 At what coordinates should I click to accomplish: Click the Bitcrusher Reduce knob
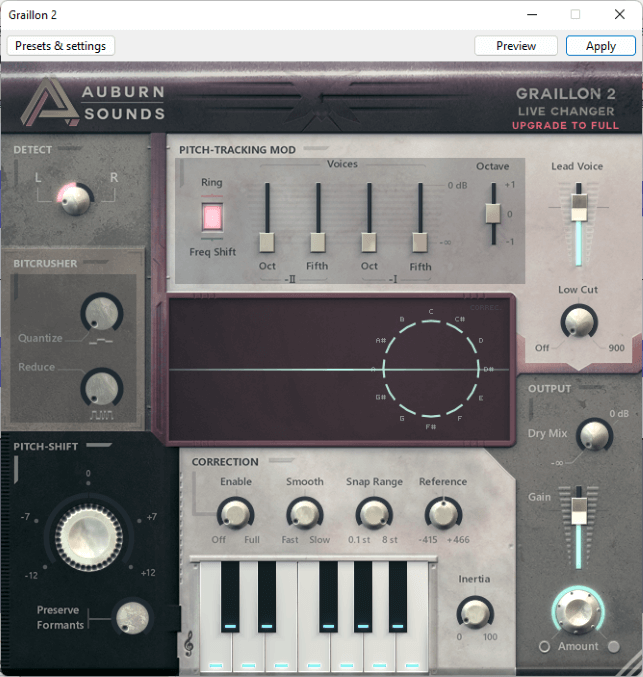[x=101, y=387]
